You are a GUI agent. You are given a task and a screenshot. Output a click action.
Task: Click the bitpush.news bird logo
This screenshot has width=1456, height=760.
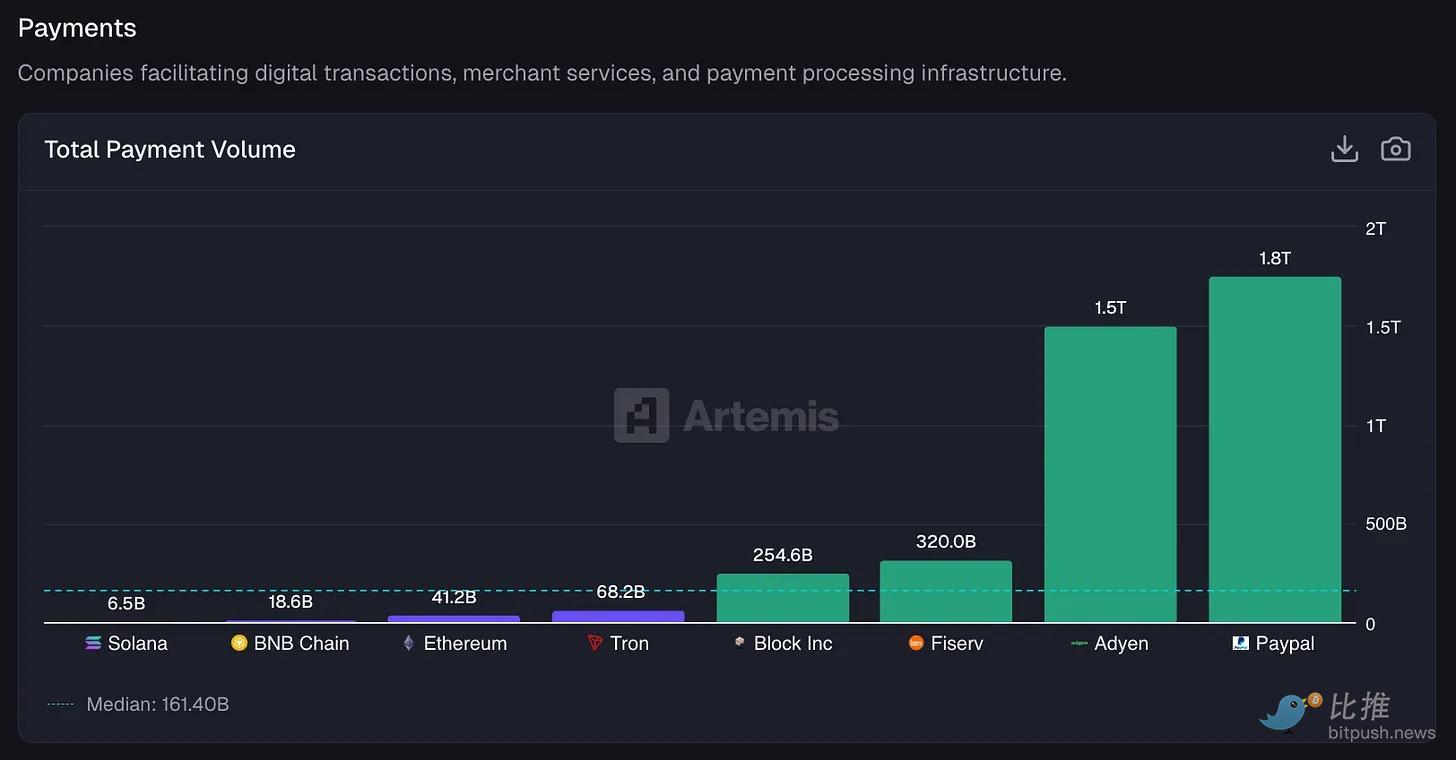tap(1283, 712)
